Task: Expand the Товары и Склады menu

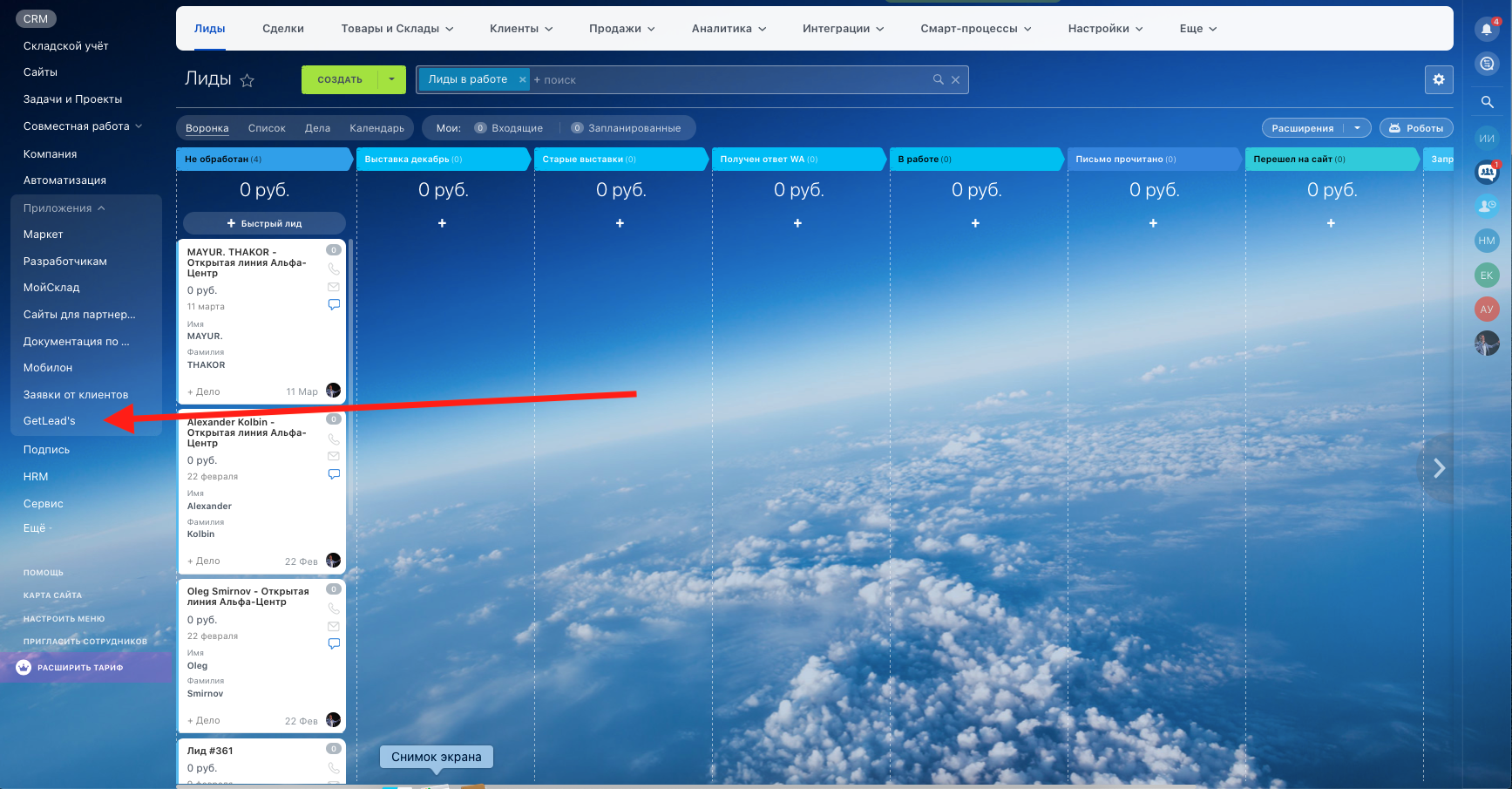Action: point(397,29)
